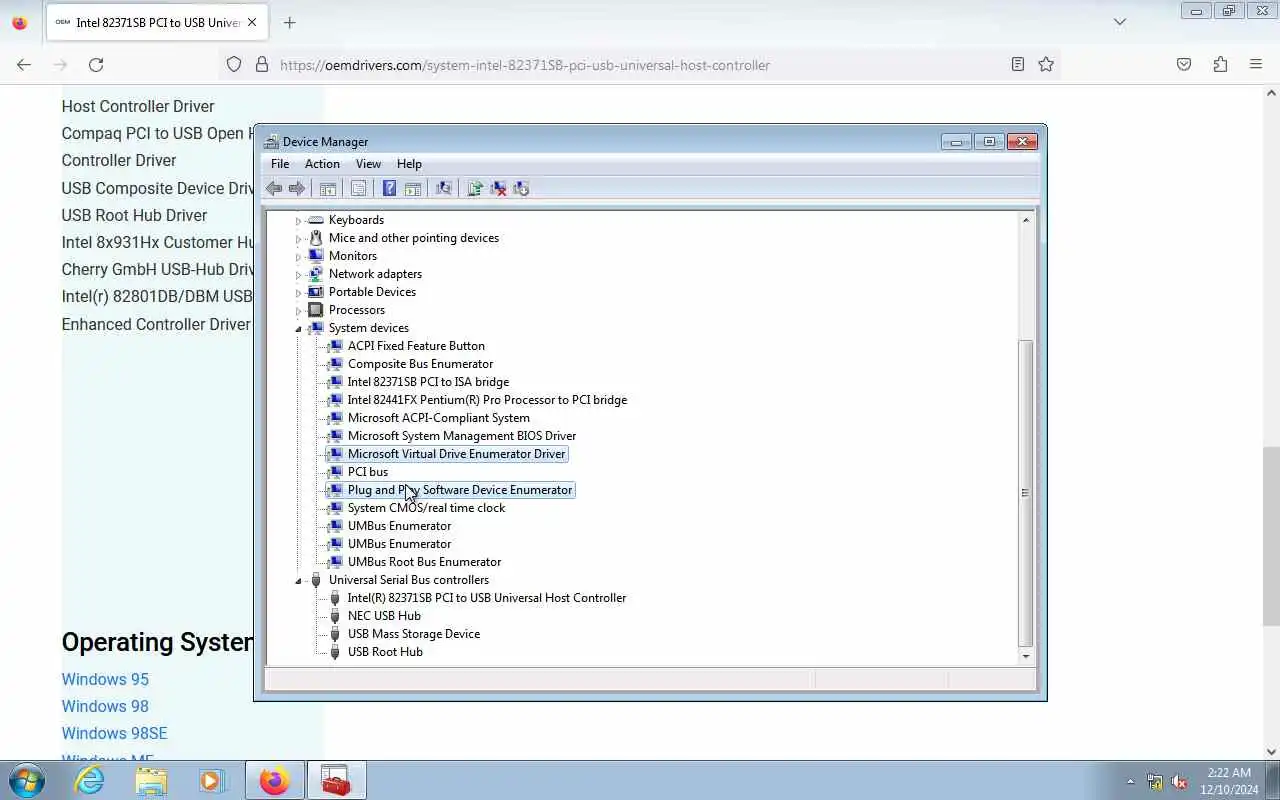Select USB Root Hub device

pyautogui.click(x=385, y=652)
